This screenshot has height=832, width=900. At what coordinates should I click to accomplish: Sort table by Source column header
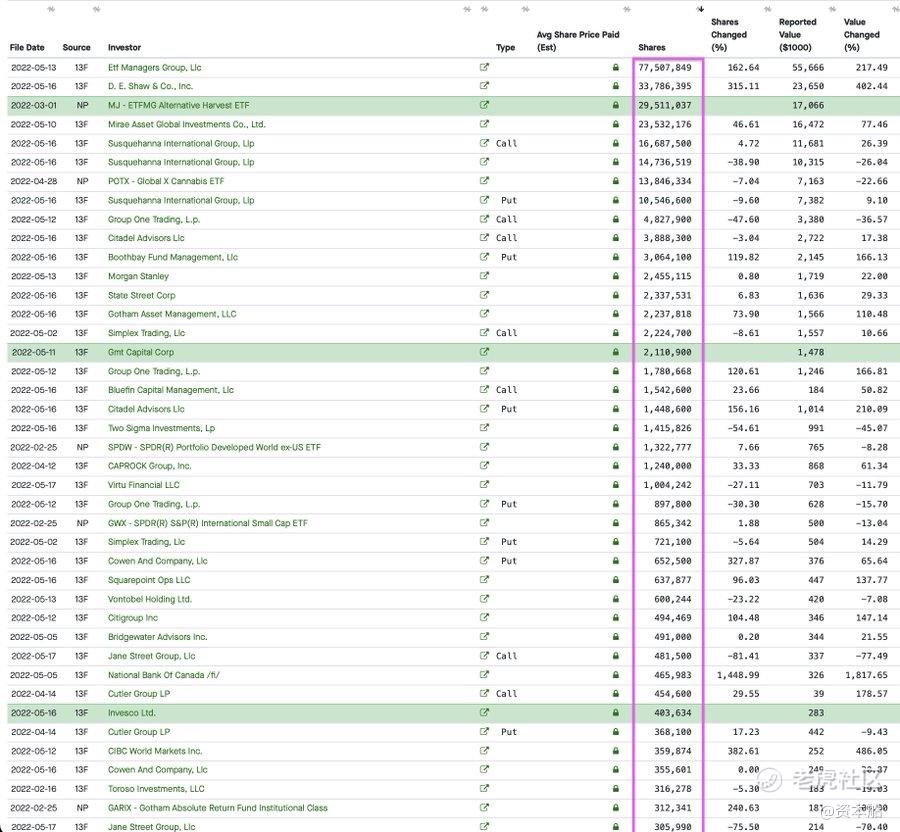[76, 48]
